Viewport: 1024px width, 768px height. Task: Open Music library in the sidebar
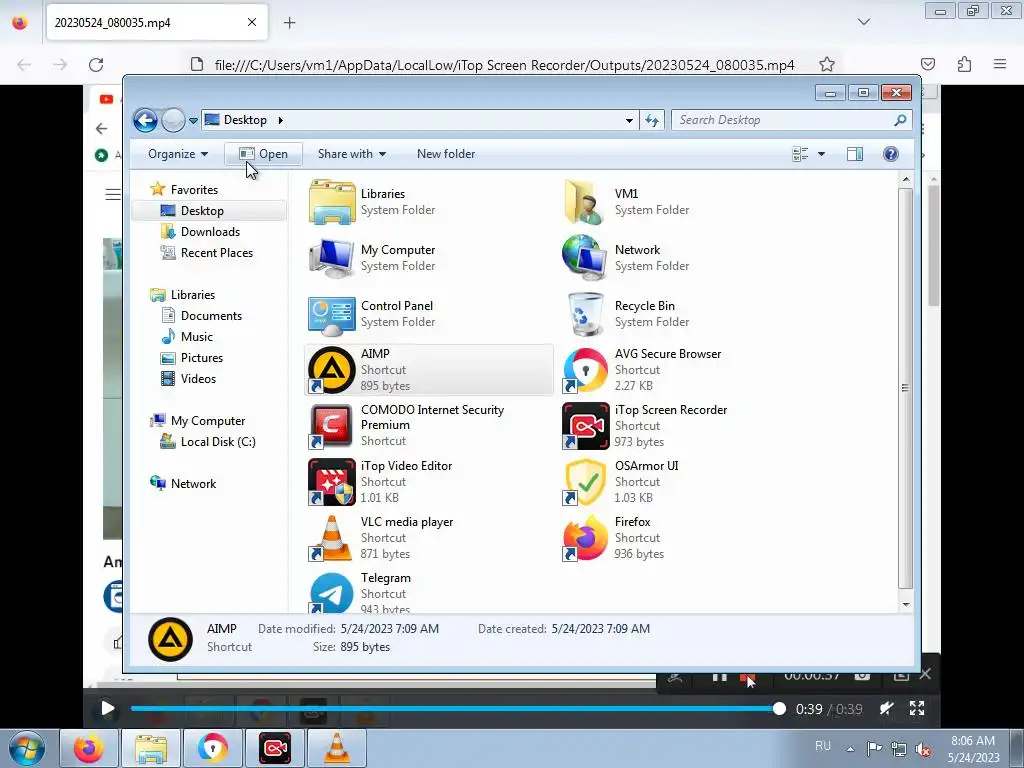pos(197,337)
